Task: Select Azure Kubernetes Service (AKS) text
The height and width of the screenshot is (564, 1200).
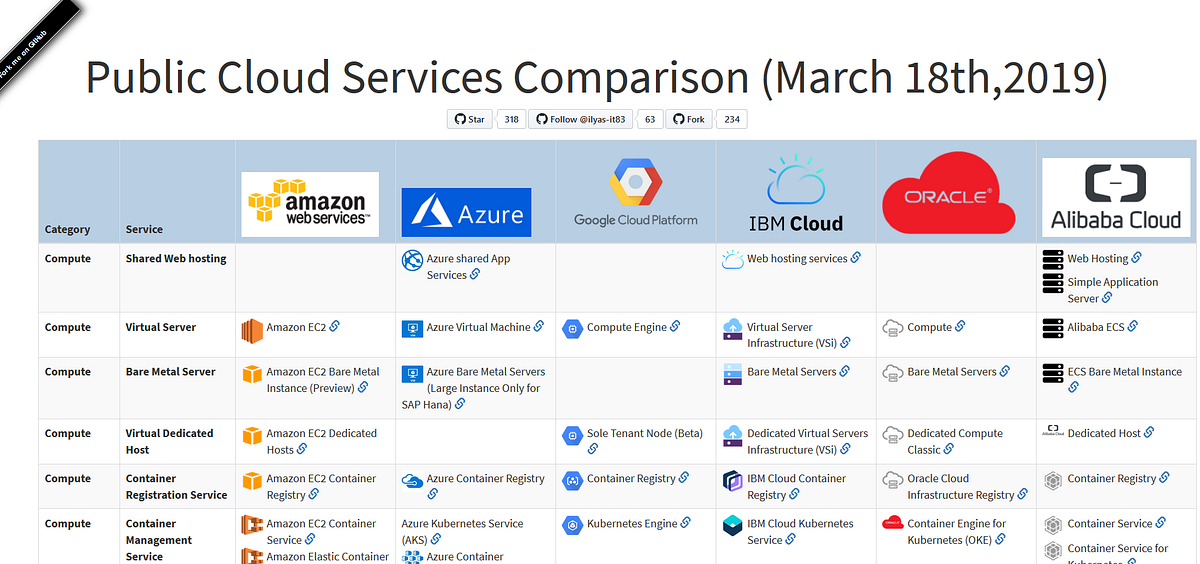Action: [x=462, y=531]
